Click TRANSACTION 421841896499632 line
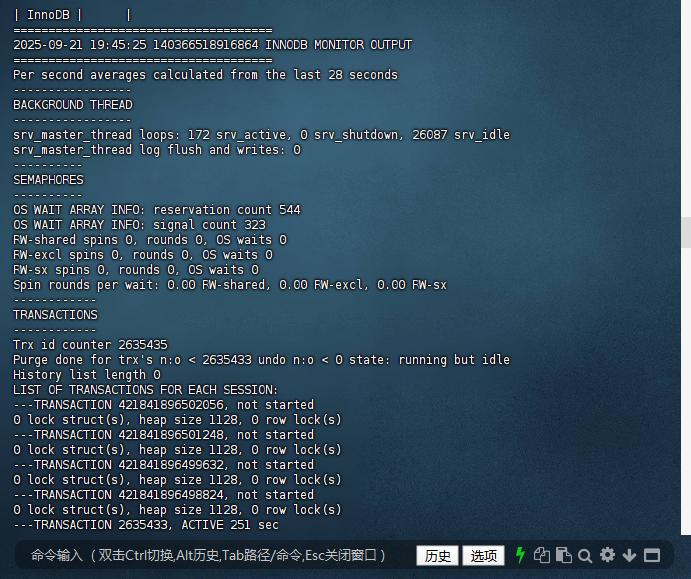This screenshot has width=691, height=579. [163, 464]
